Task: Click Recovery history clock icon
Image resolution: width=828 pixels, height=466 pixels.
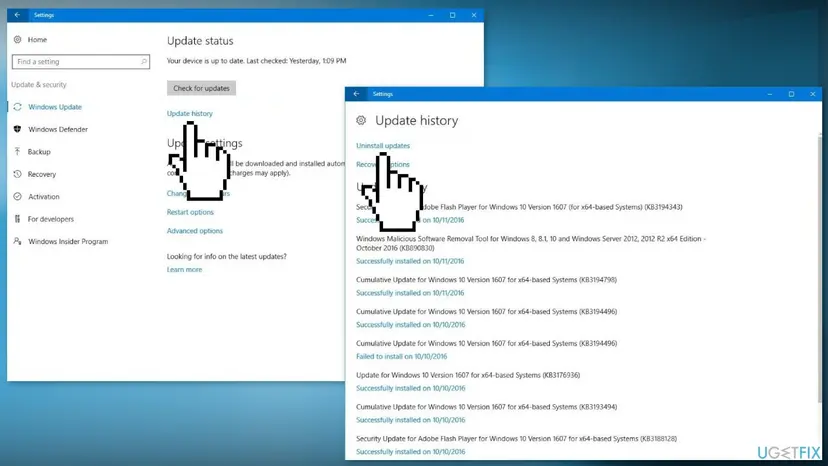Action: [x=17, y=174]
